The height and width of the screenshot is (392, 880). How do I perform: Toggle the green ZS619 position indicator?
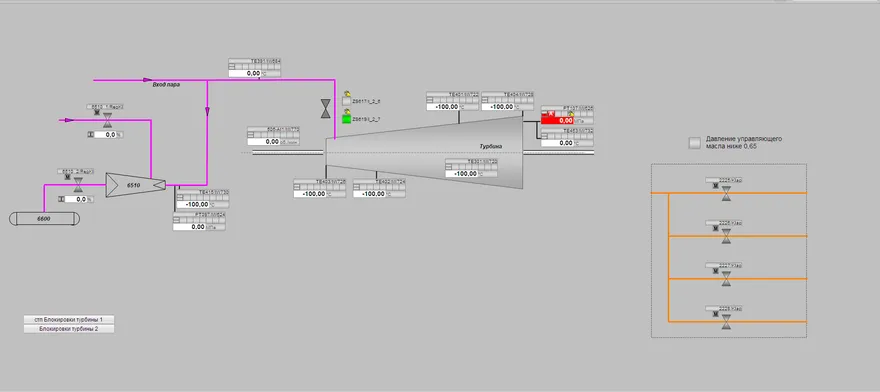347,120
